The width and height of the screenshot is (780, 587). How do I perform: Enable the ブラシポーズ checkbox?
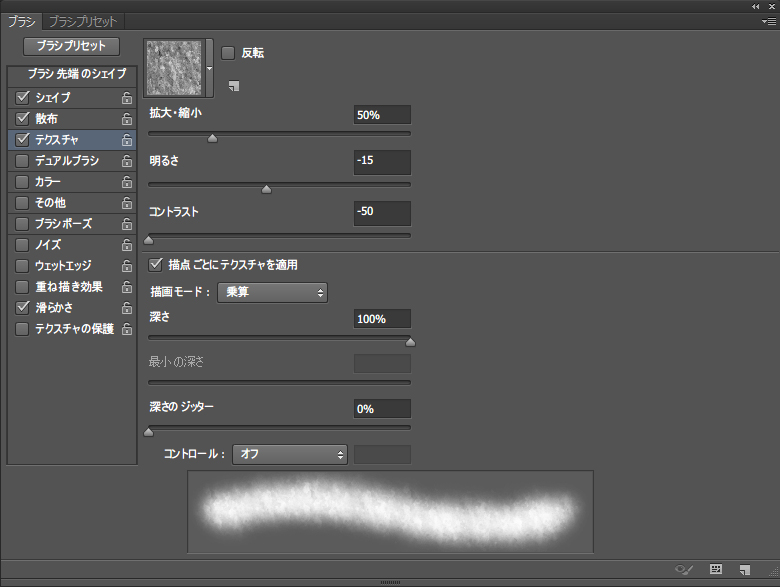point(22,224)
